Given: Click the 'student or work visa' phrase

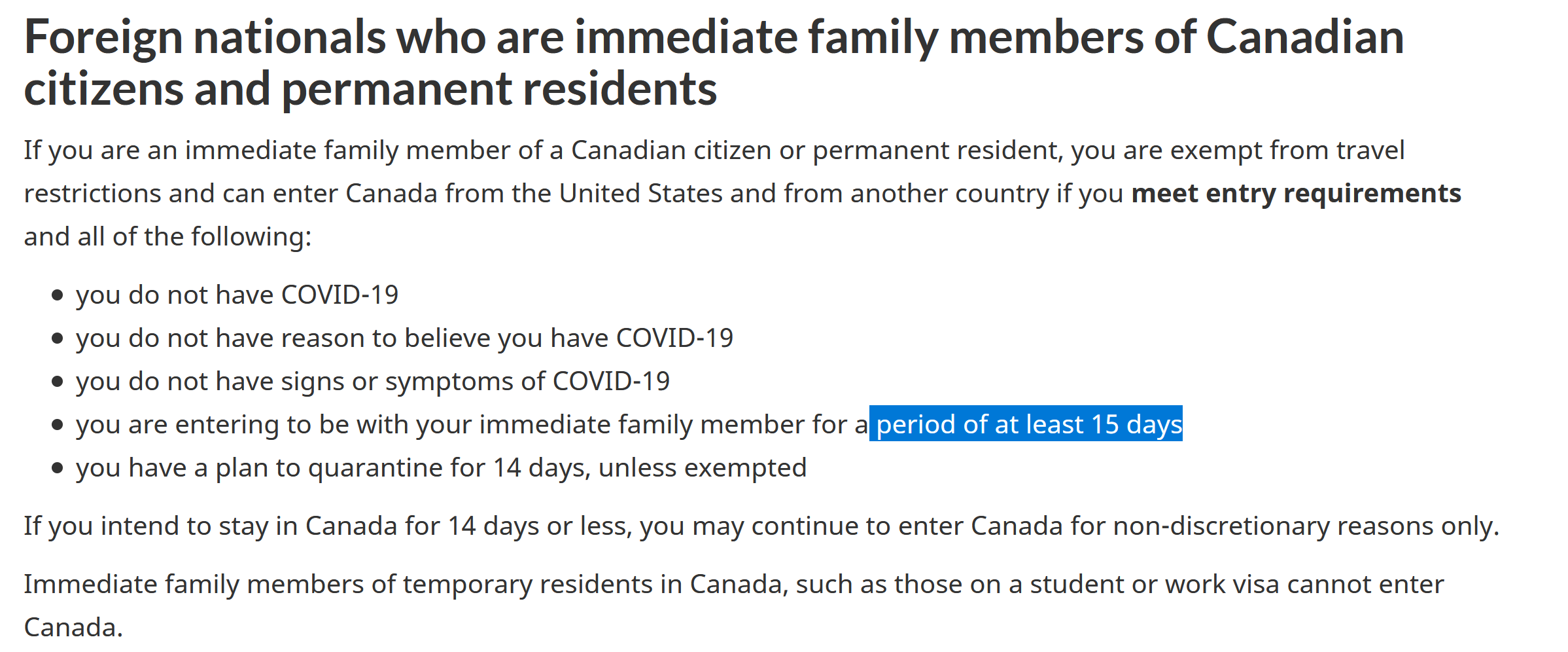Looking at the screenshot, I should [1155, 585].
